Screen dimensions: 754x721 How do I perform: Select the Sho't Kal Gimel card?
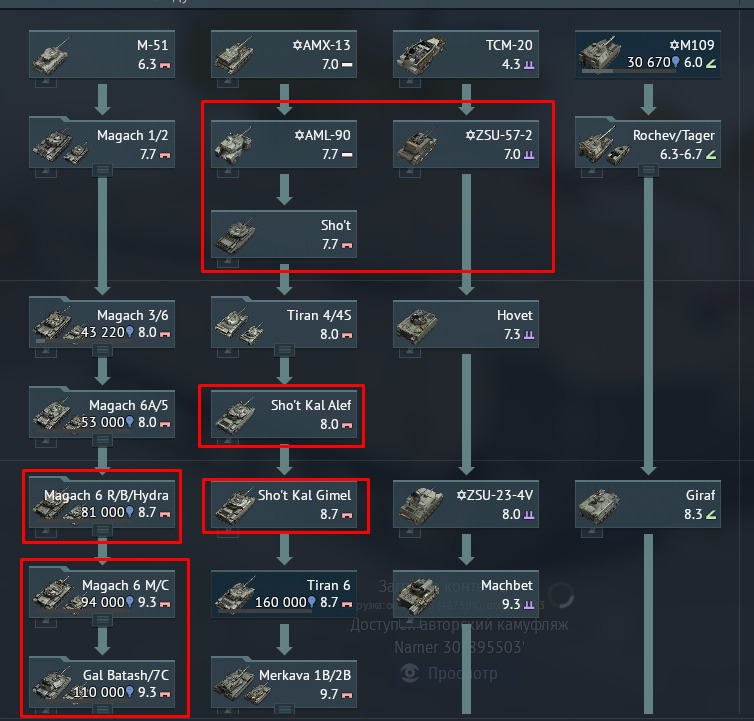(284, 504)
